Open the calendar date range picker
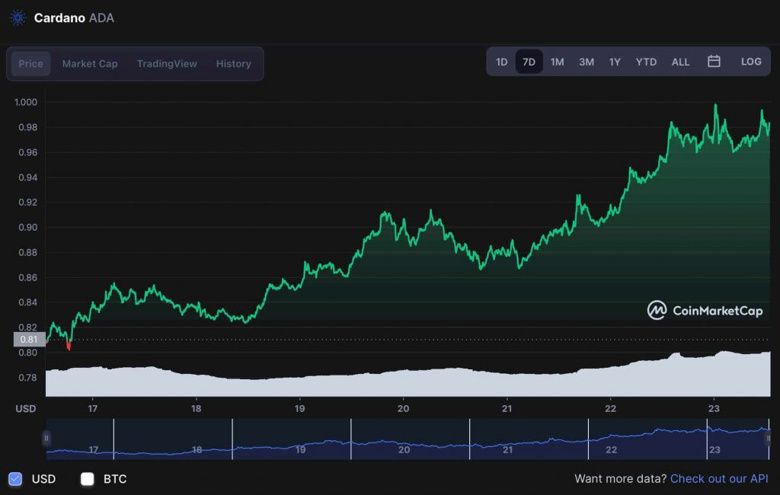The image size is (780, 495). click(x=714, y=61)
